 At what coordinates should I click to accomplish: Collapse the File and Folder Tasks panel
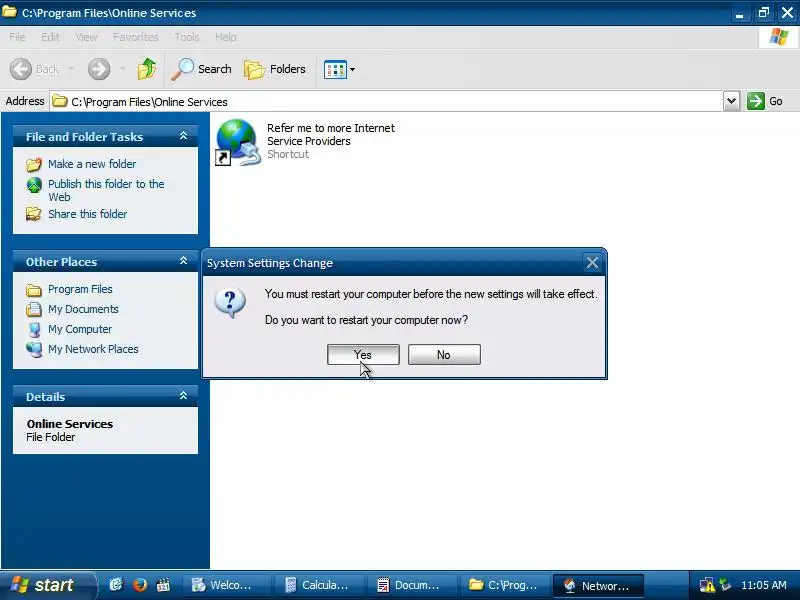pyautogui.click(x=183, y=136)
